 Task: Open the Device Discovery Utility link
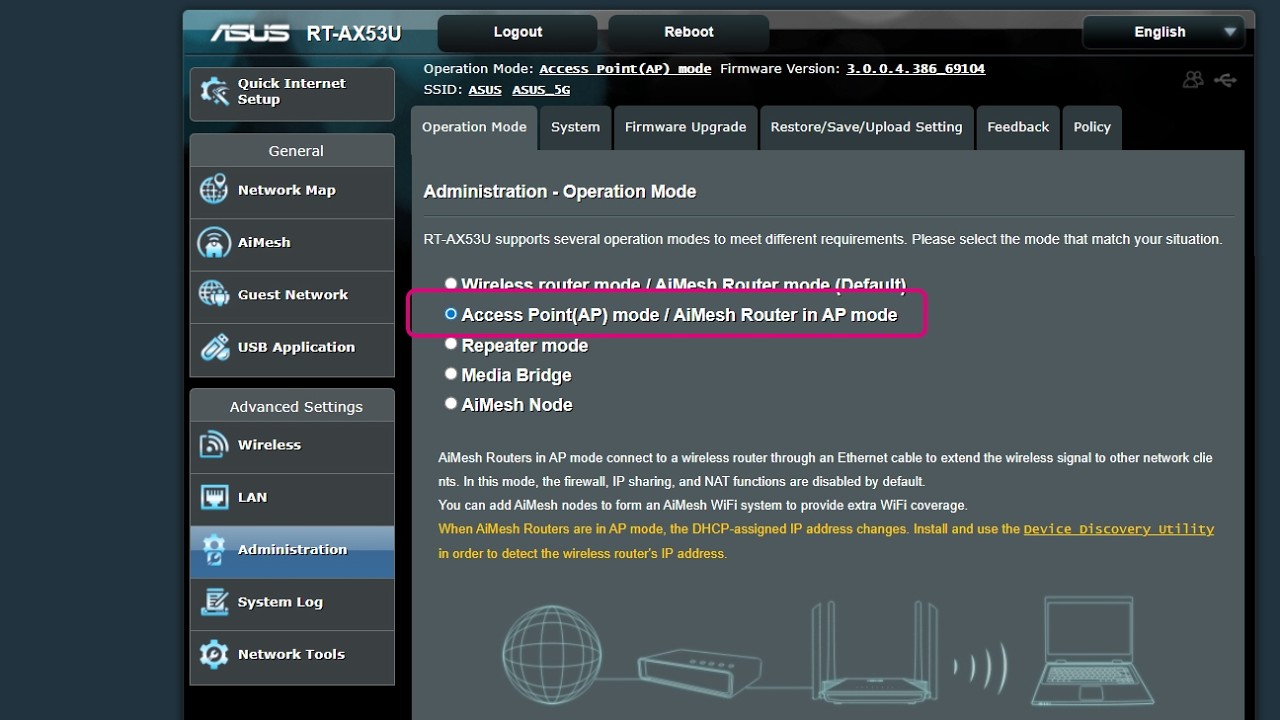click(1119, 529)
